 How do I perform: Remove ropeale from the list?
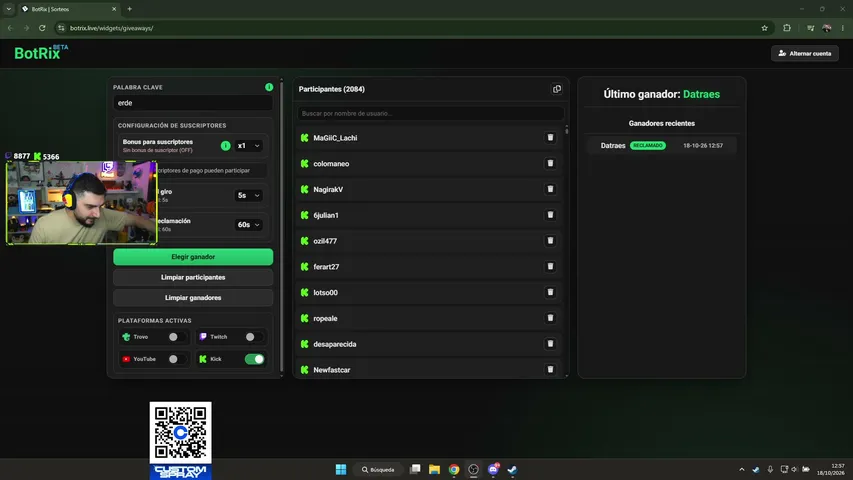550,318
